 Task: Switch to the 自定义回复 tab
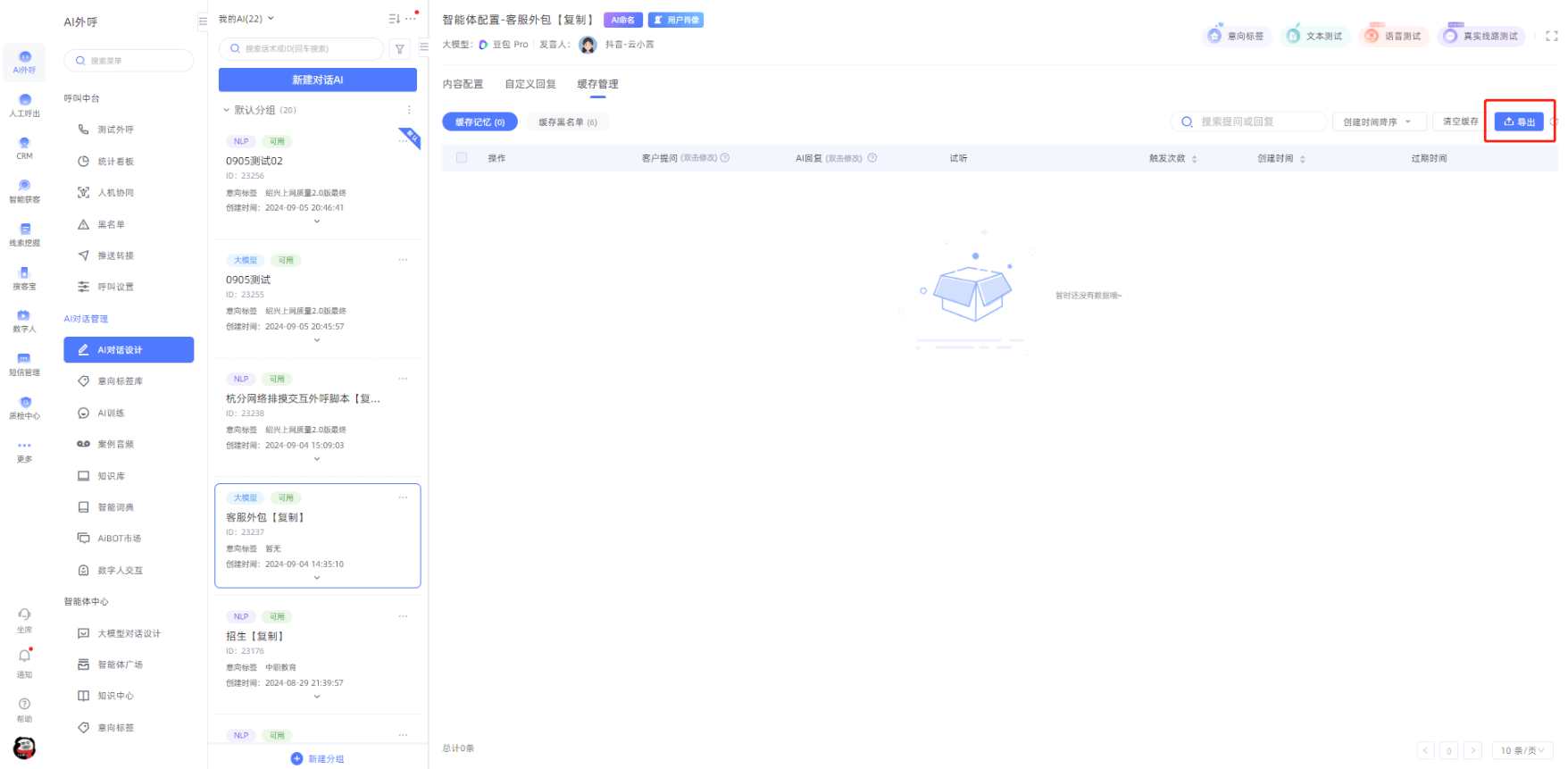tap(530, 84)
